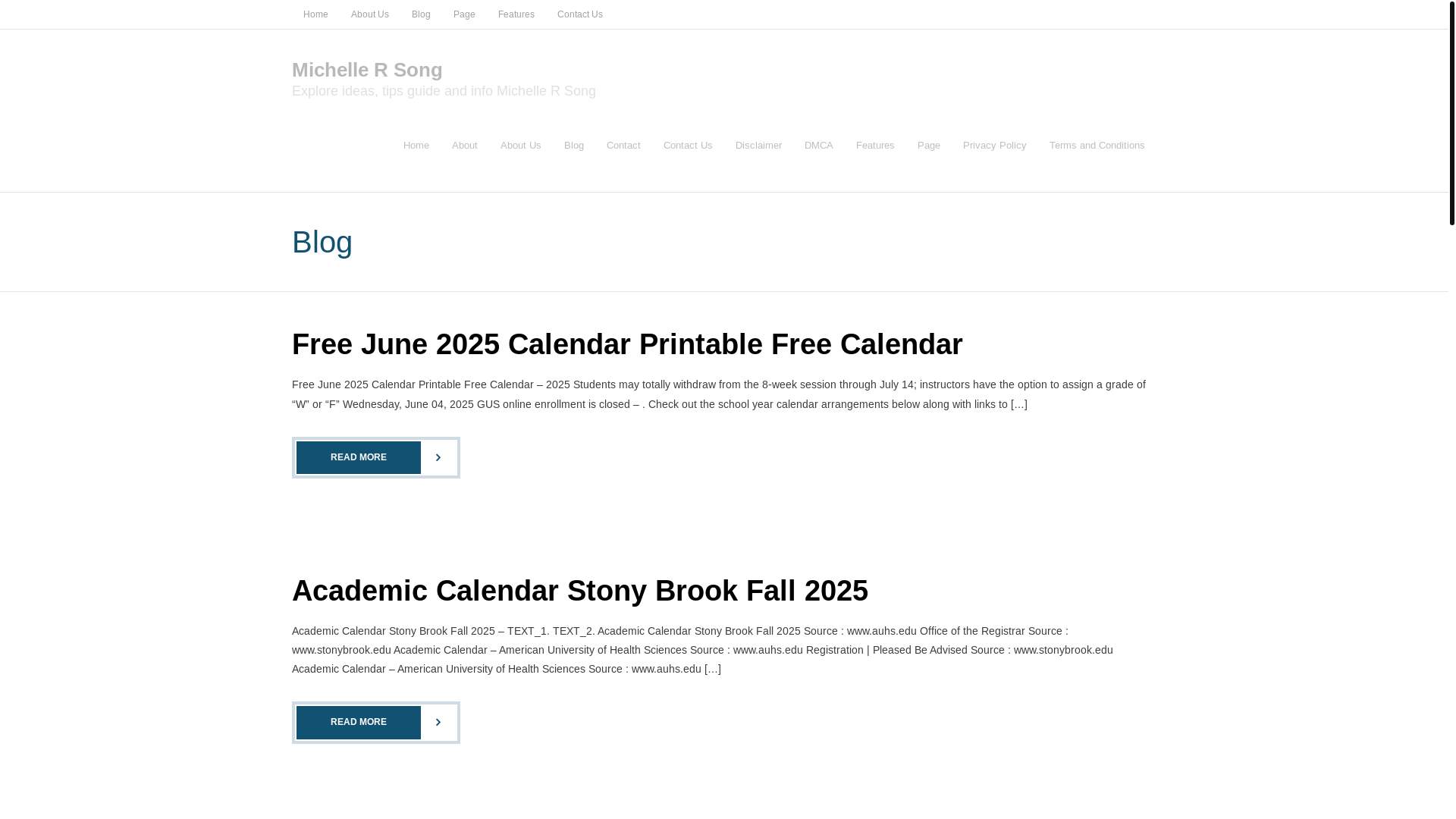Select About Us in the top bar menu
Screen dimensions: 1456x819
[x=370, y=14]
